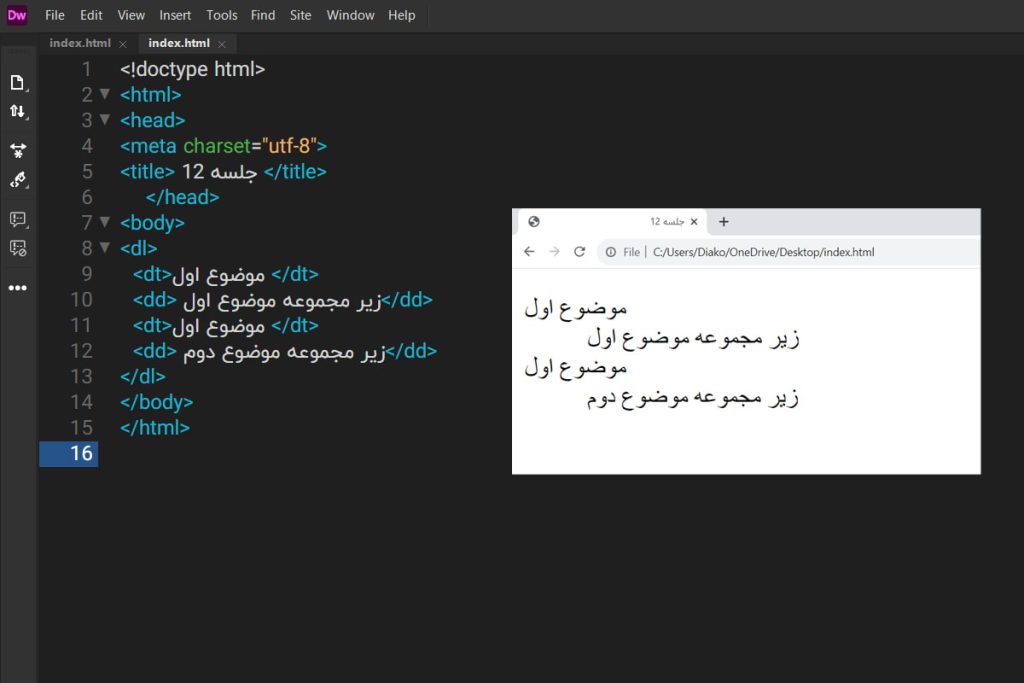Close the browser tab titled 12 جلسه
Screen dimensions: 1024x683
point(694,221)
